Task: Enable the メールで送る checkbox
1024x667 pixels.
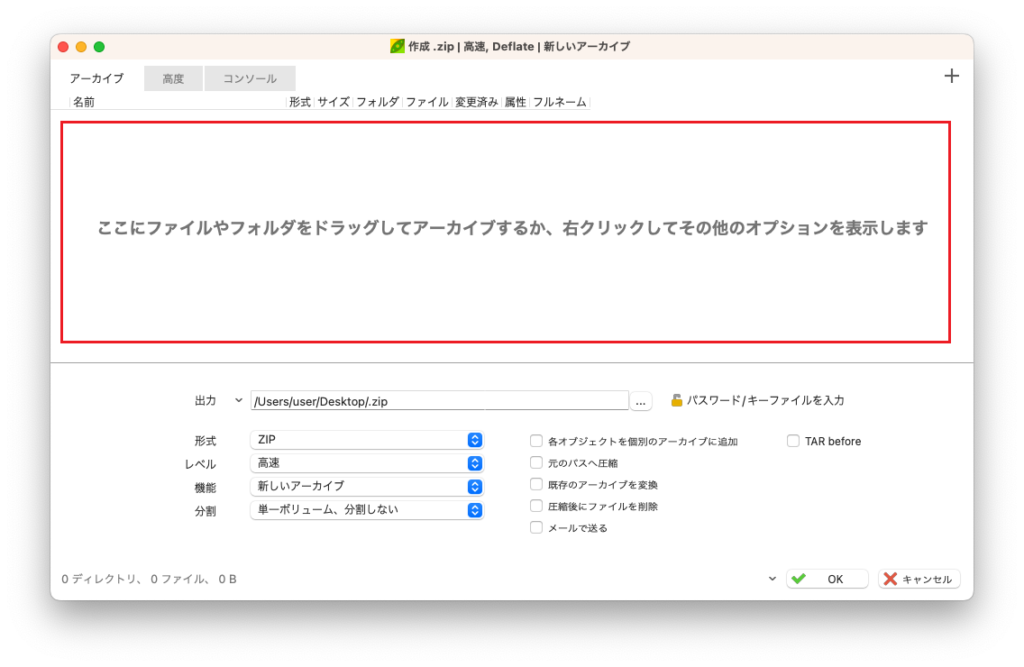Action: tap(536, 527)
